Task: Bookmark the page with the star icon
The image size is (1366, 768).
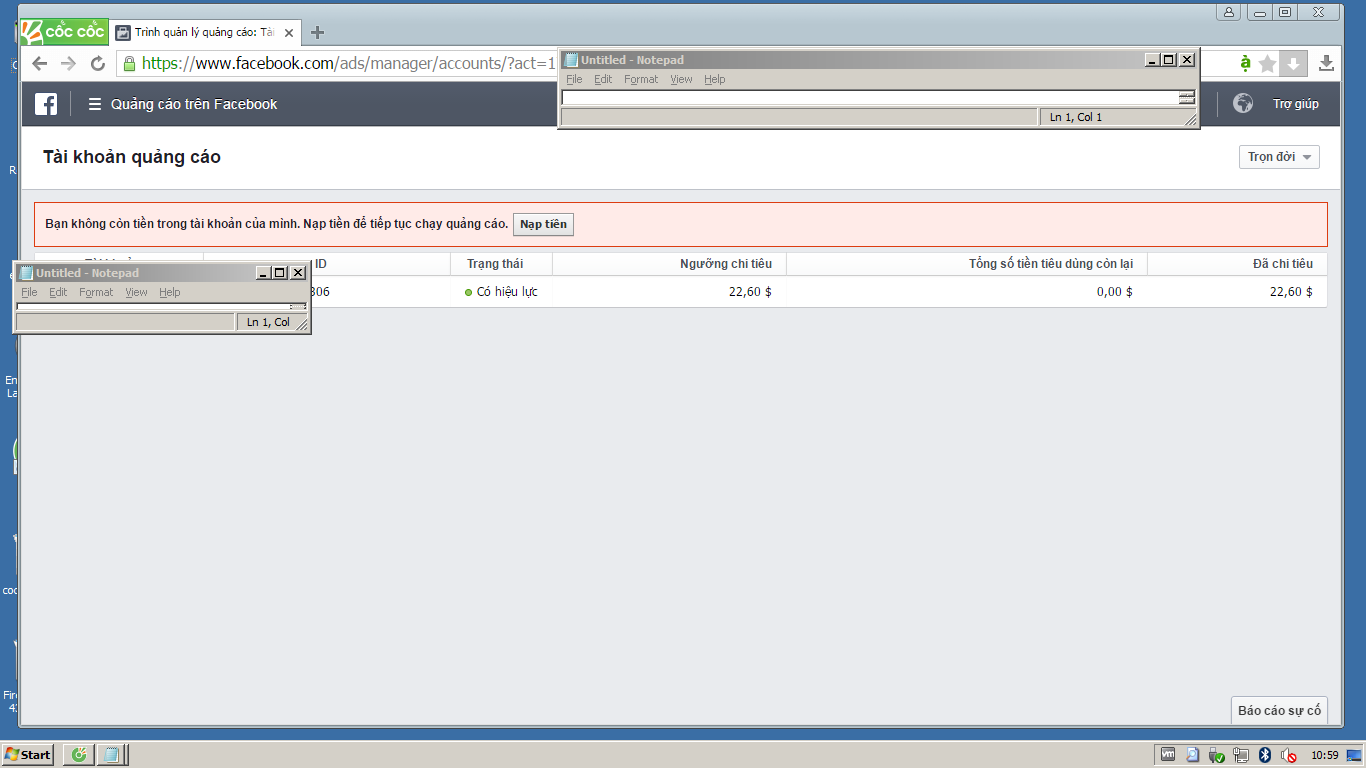Action: (1268, 64)
